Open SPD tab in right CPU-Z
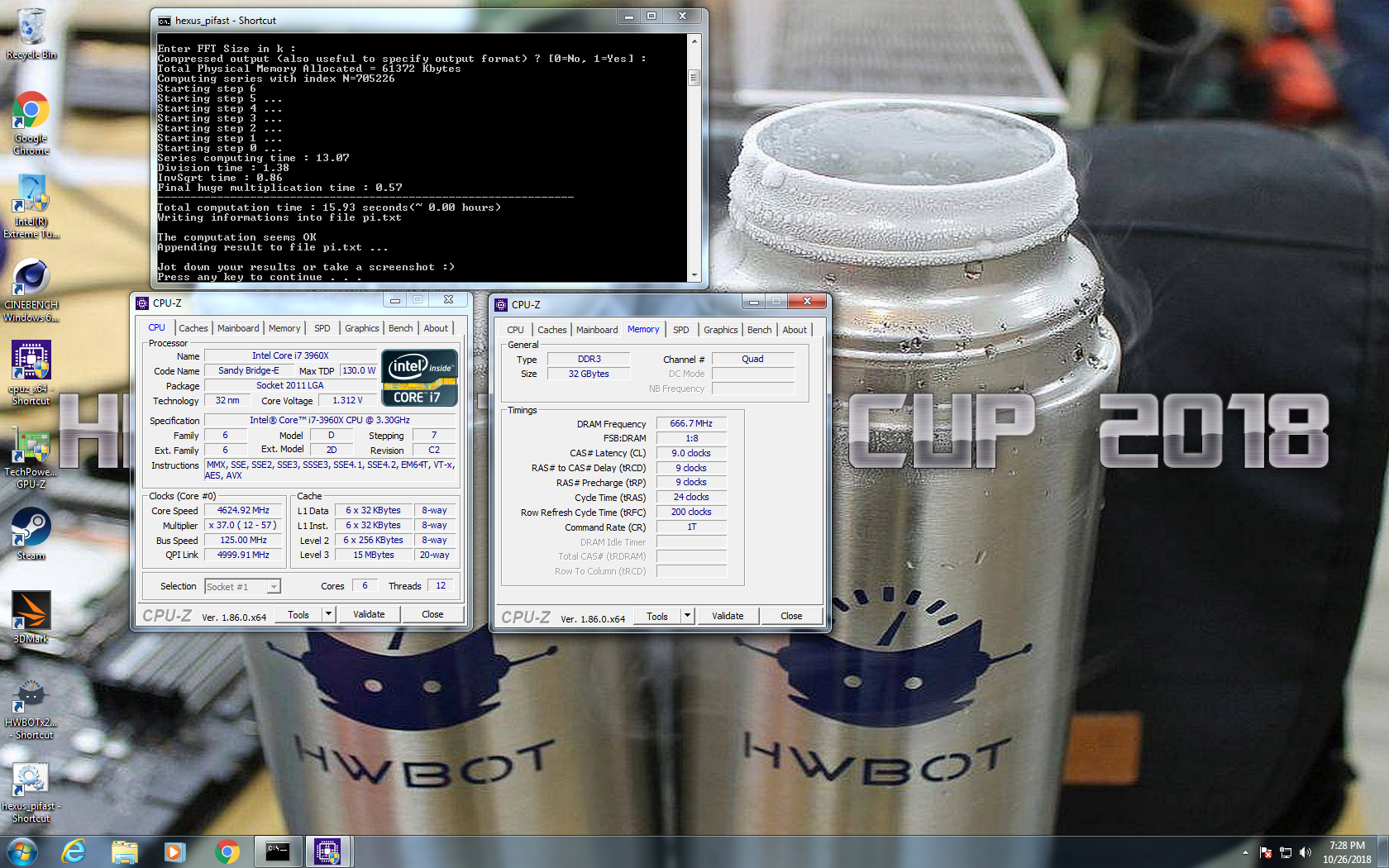 [x=681, y=330]
